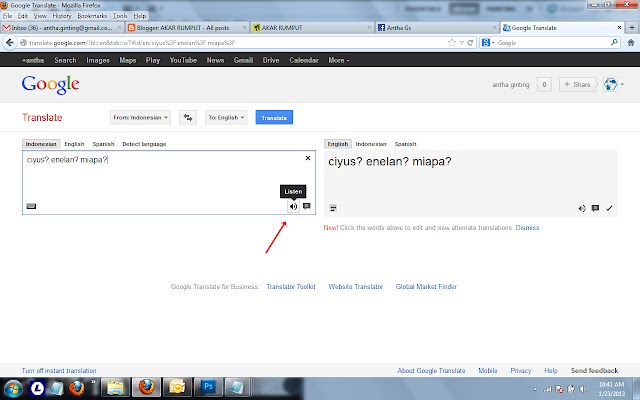640x400 pixels.
Task: Open Translator Toolkit link
Action: click(x=291, y=287)
